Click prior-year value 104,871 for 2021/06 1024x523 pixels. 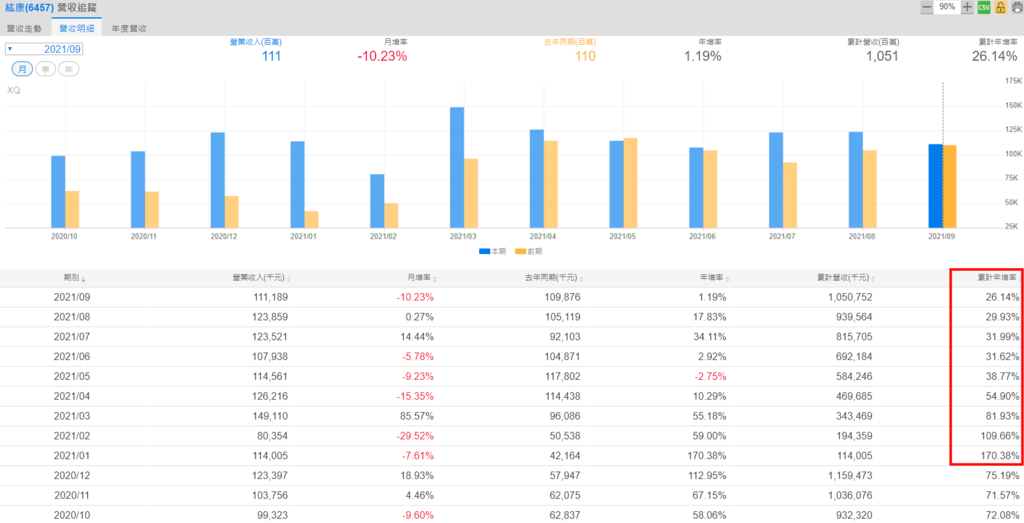[x=560, y=357]
